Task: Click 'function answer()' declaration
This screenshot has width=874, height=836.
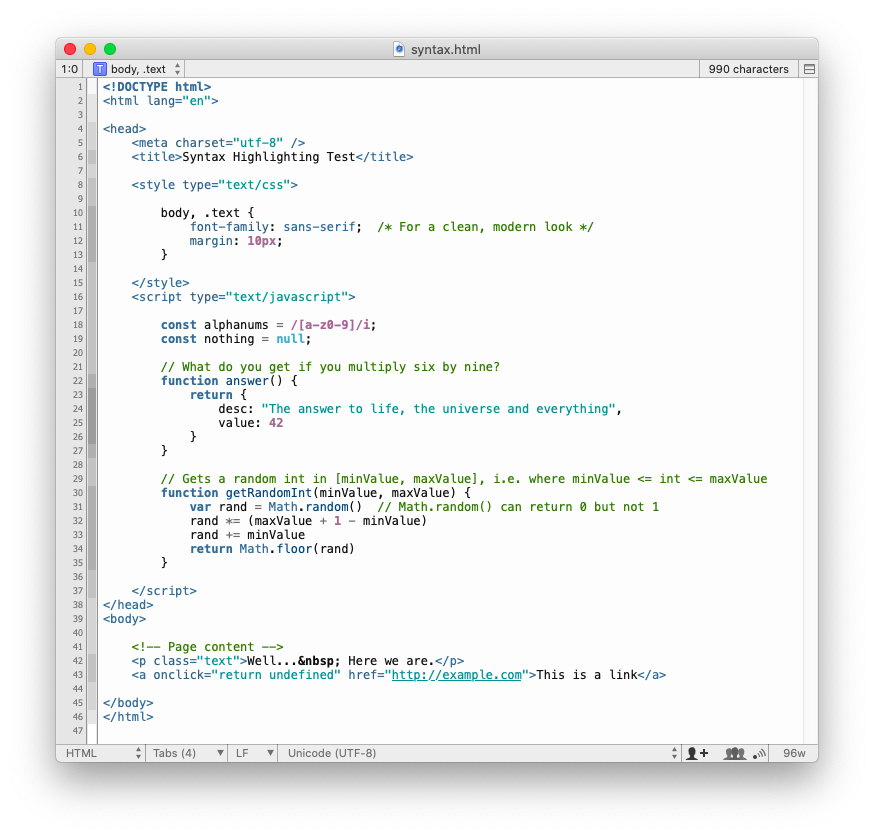Action: 222,381
